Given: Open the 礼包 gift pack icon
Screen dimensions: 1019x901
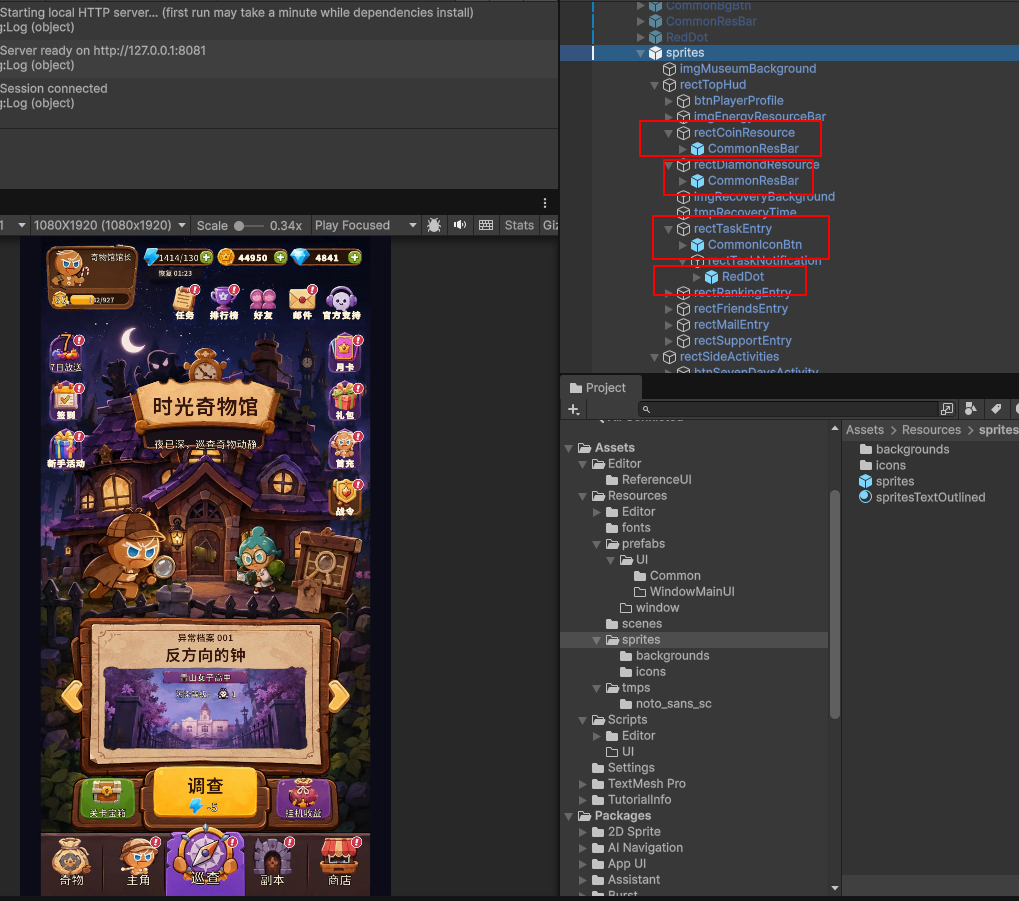Looking at the screenshot, I should [345, 401].
